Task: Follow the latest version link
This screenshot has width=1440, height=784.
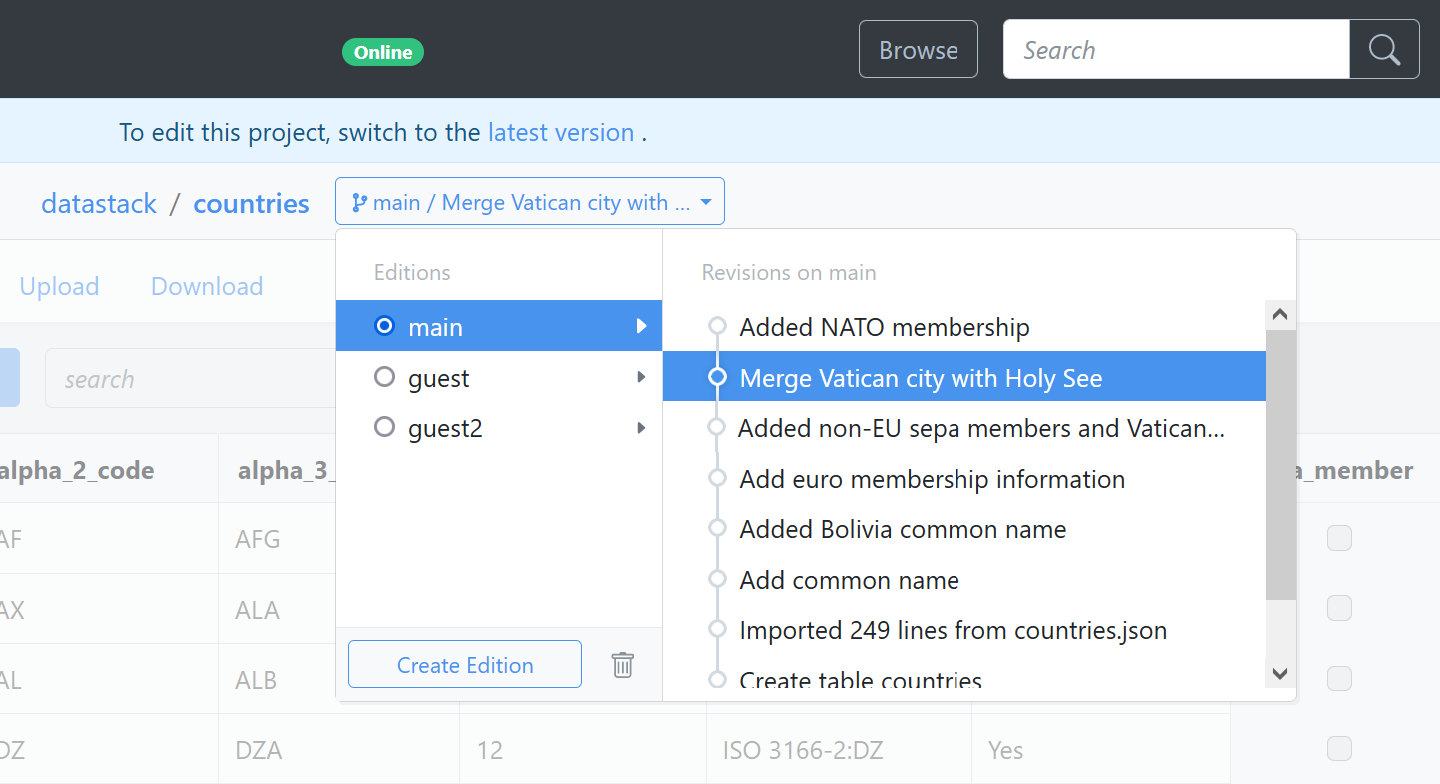Action: [561, 133]
